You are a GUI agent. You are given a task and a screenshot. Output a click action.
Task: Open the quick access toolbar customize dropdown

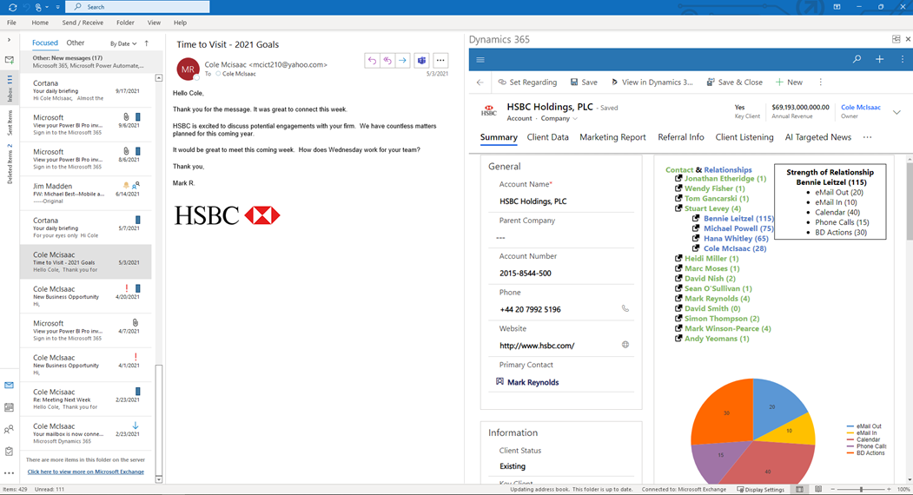(x=58, y=7)
